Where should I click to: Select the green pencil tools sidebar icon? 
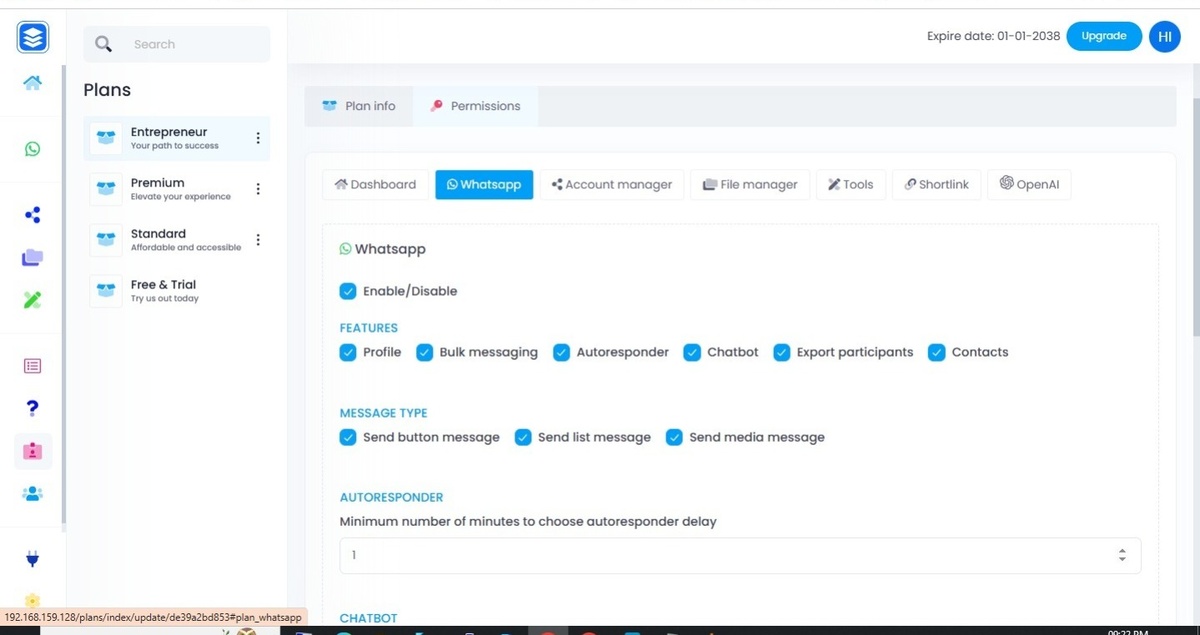32,299
